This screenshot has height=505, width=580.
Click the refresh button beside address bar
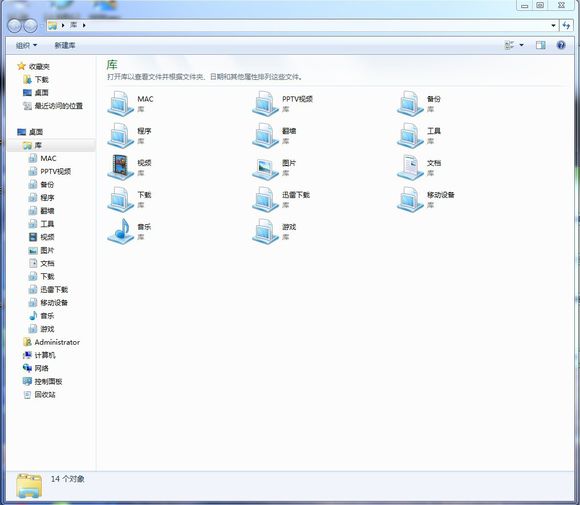566,26
